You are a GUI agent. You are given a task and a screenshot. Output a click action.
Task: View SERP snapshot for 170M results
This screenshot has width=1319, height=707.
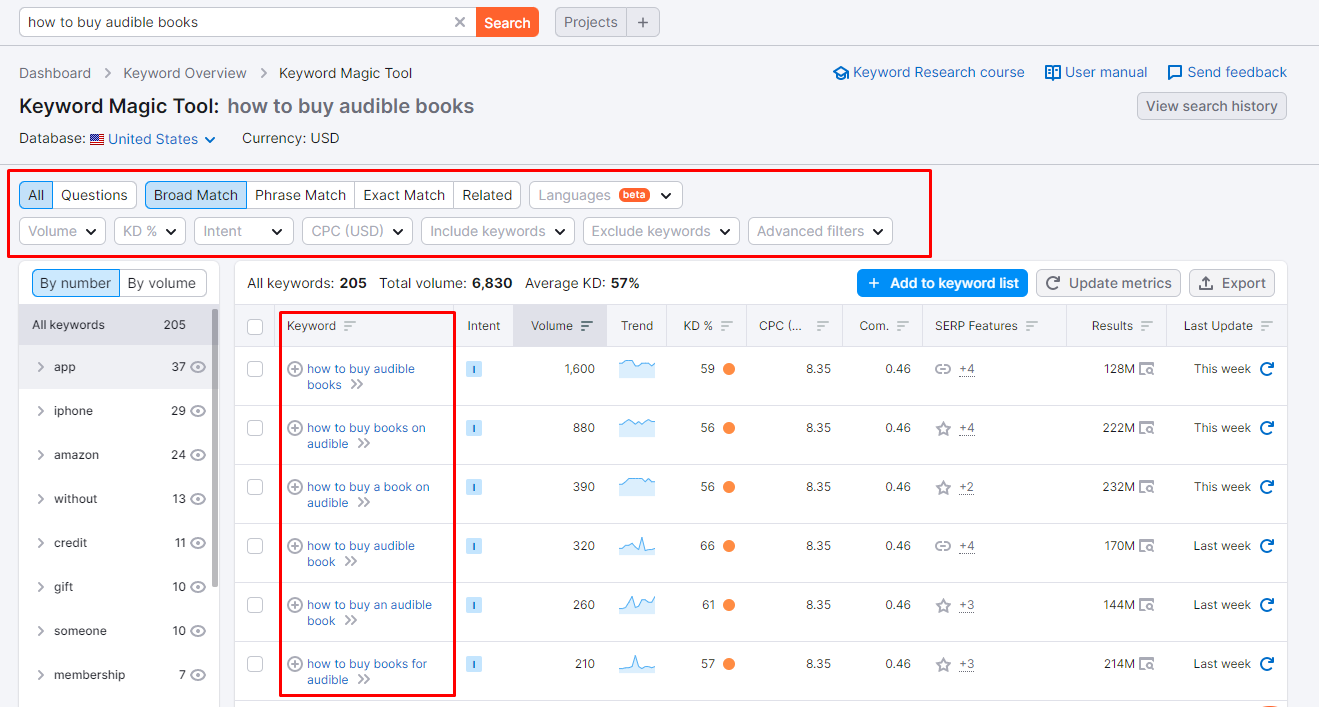[1147, 546]
